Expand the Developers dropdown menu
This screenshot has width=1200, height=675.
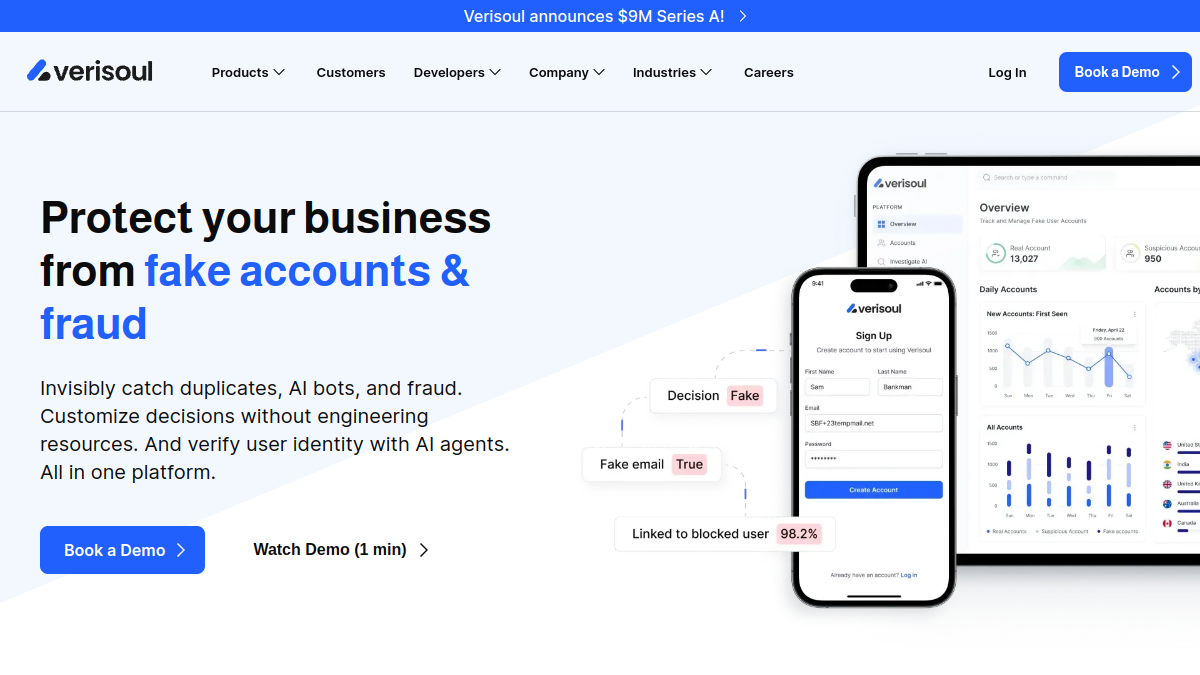(457, 72)
